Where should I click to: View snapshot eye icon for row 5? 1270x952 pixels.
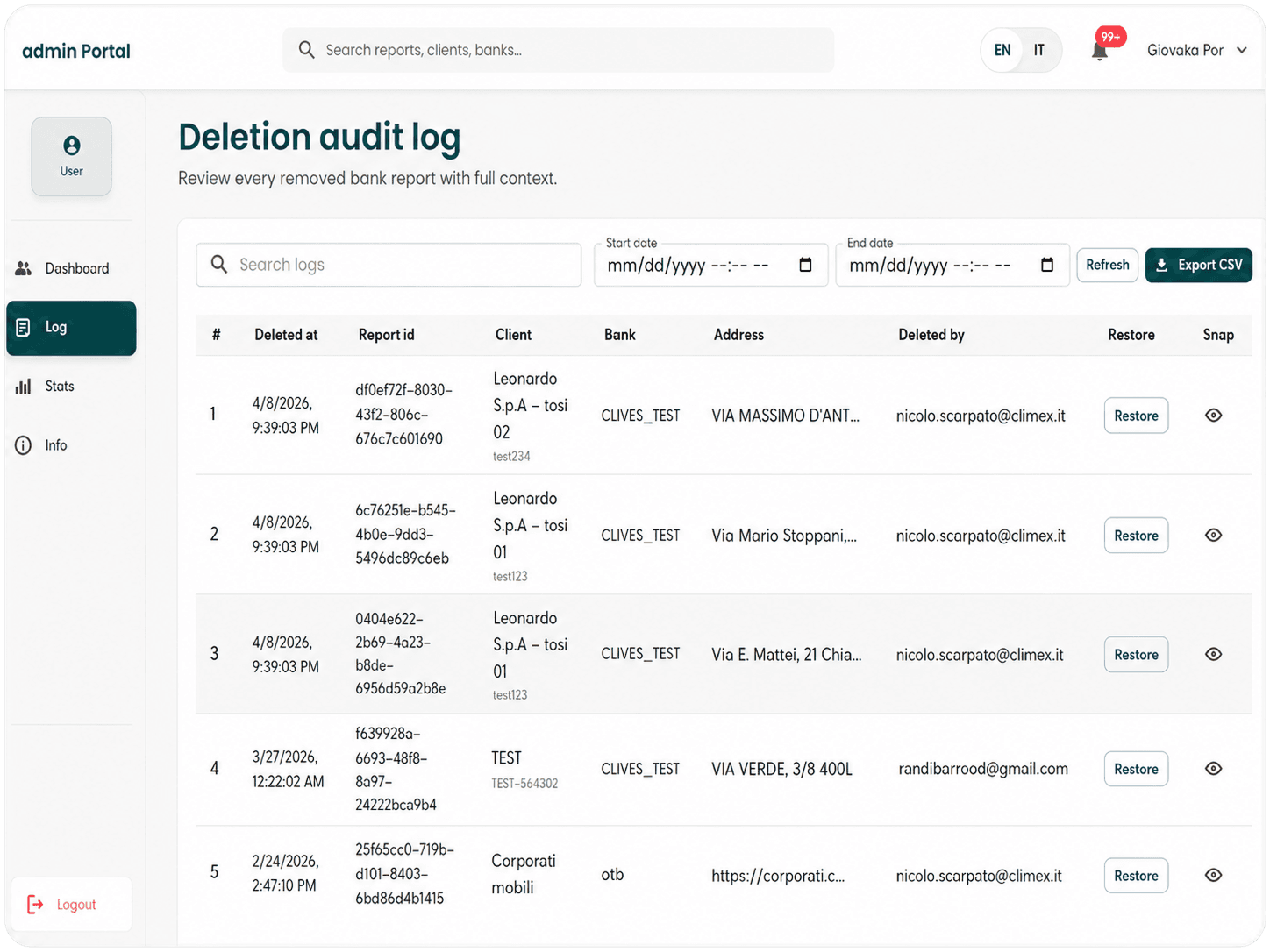point(1214,875)
